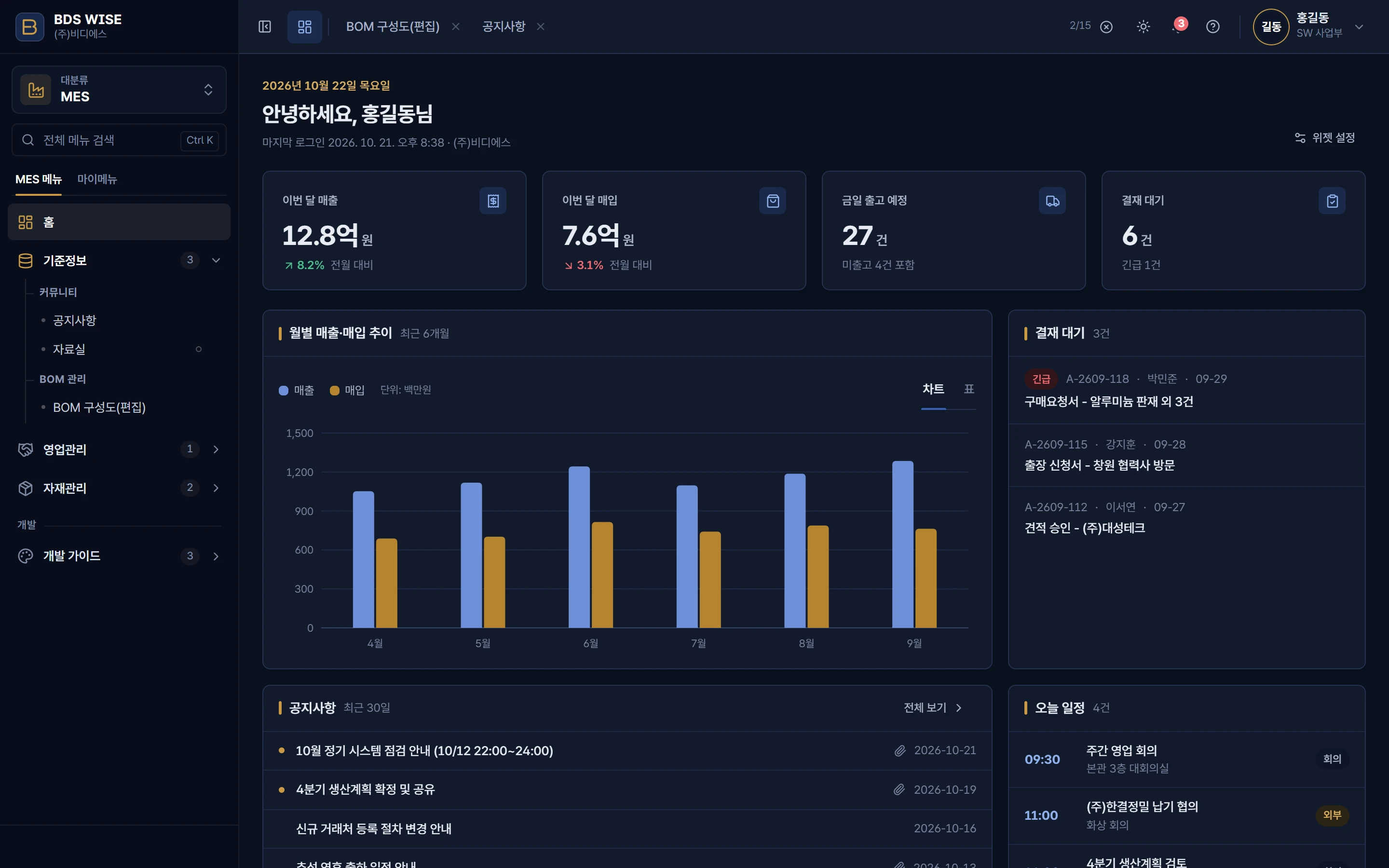1389x868 pixels.
Task: Toggle light/dark theme sun icon
Action: point(1143,27)
